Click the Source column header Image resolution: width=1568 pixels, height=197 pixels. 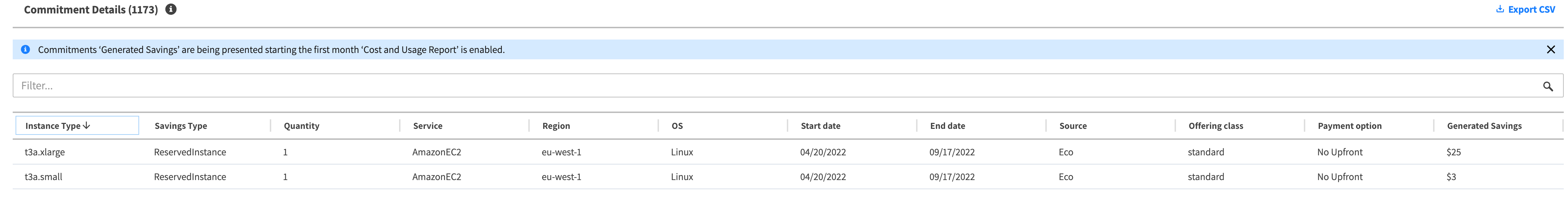click(1073, 126)
